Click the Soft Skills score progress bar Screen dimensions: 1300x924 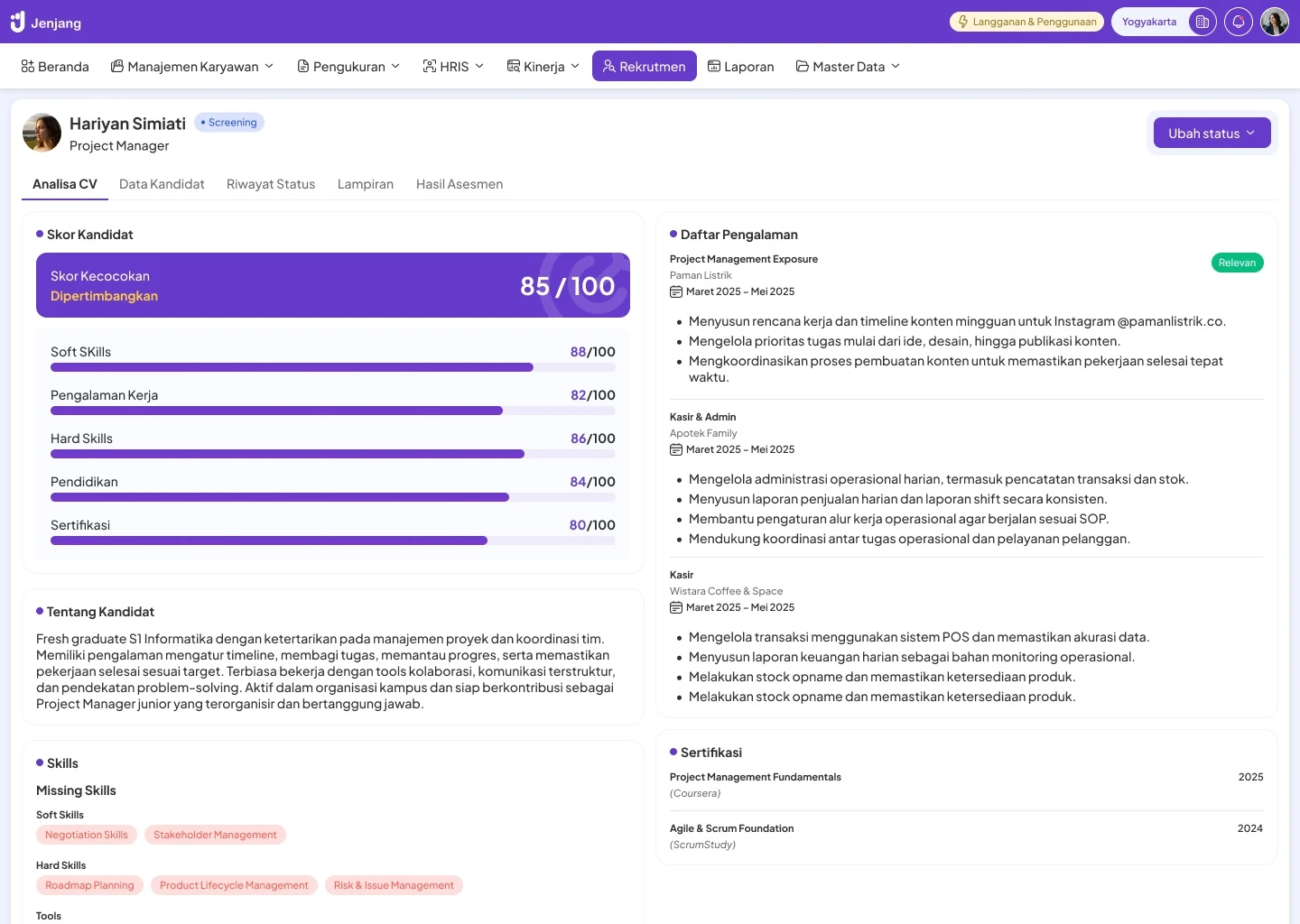tap(332, 367)
